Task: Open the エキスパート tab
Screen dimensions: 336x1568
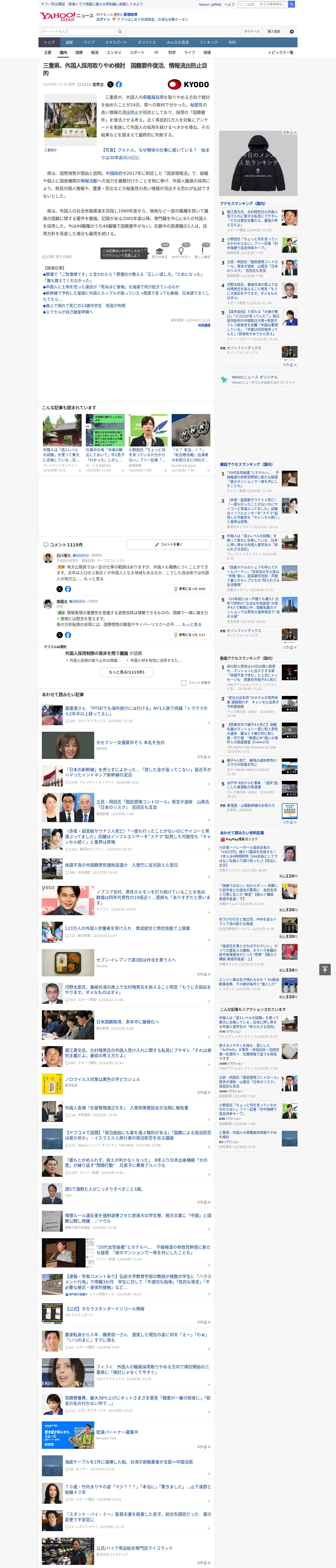Action: coord(116,43)
